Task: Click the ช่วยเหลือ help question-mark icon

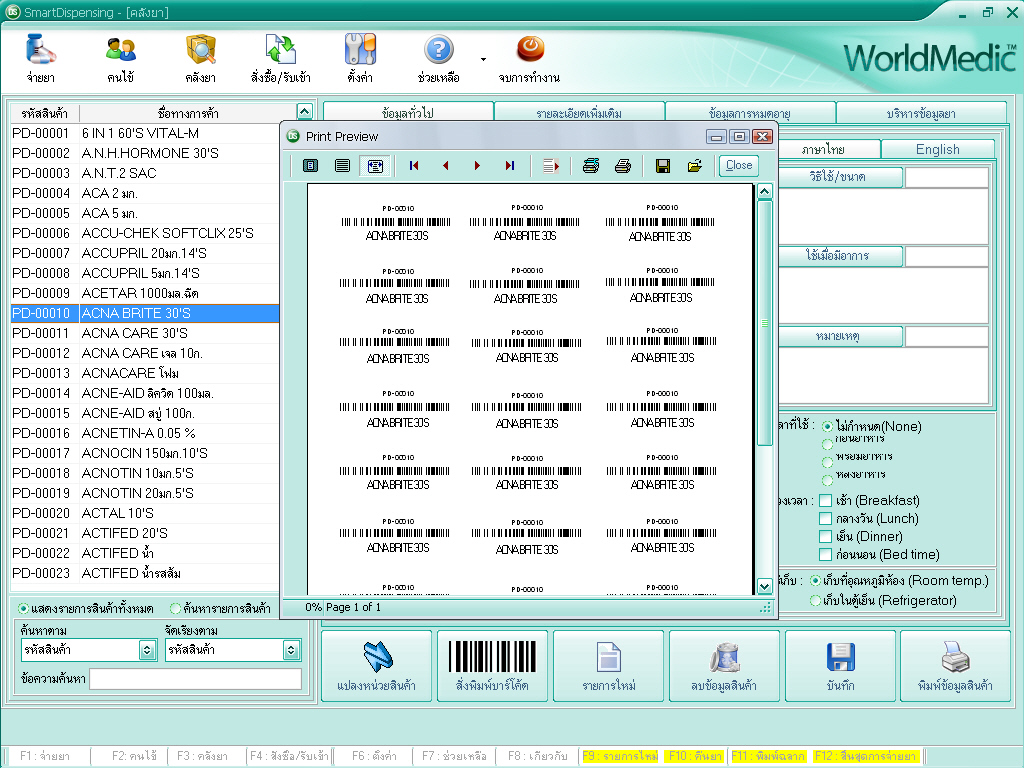Action: click(439, 58)
